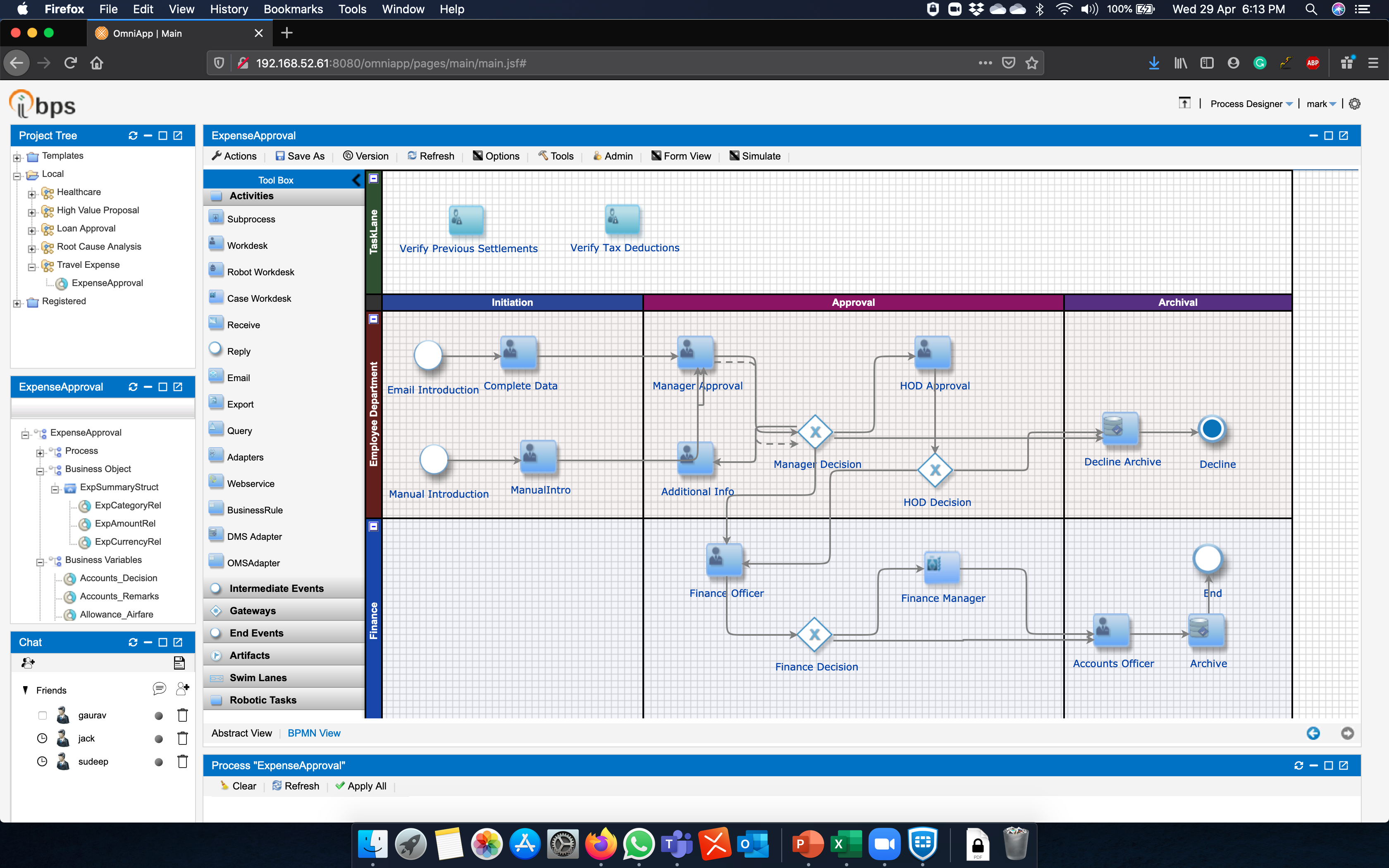Collapse the Finance swim lane toggle
This screenshot has height=868, width=1389.
point(374,526)
